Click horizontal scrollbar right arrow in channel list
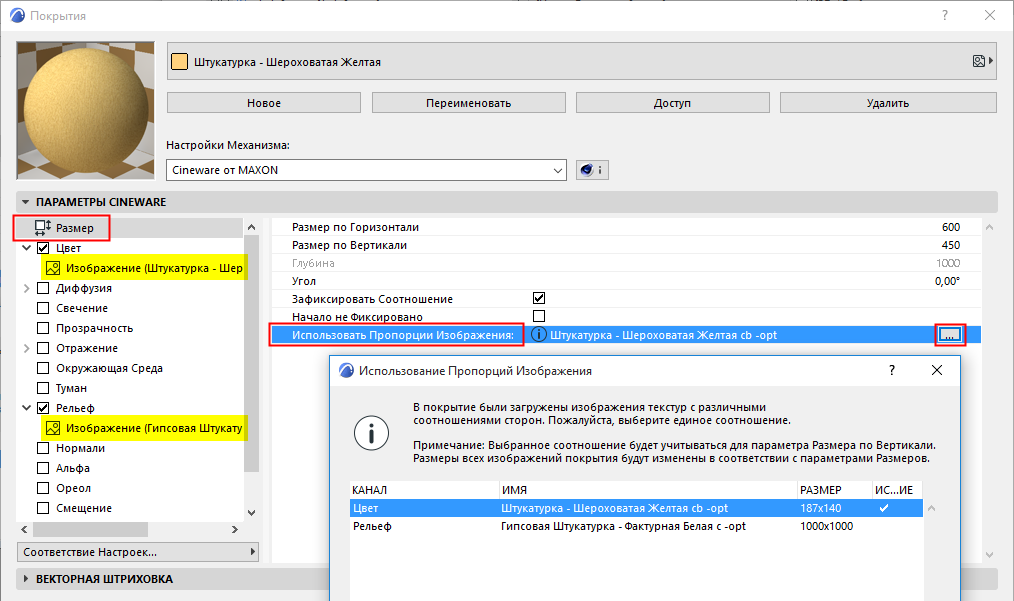 pos(235,529)
